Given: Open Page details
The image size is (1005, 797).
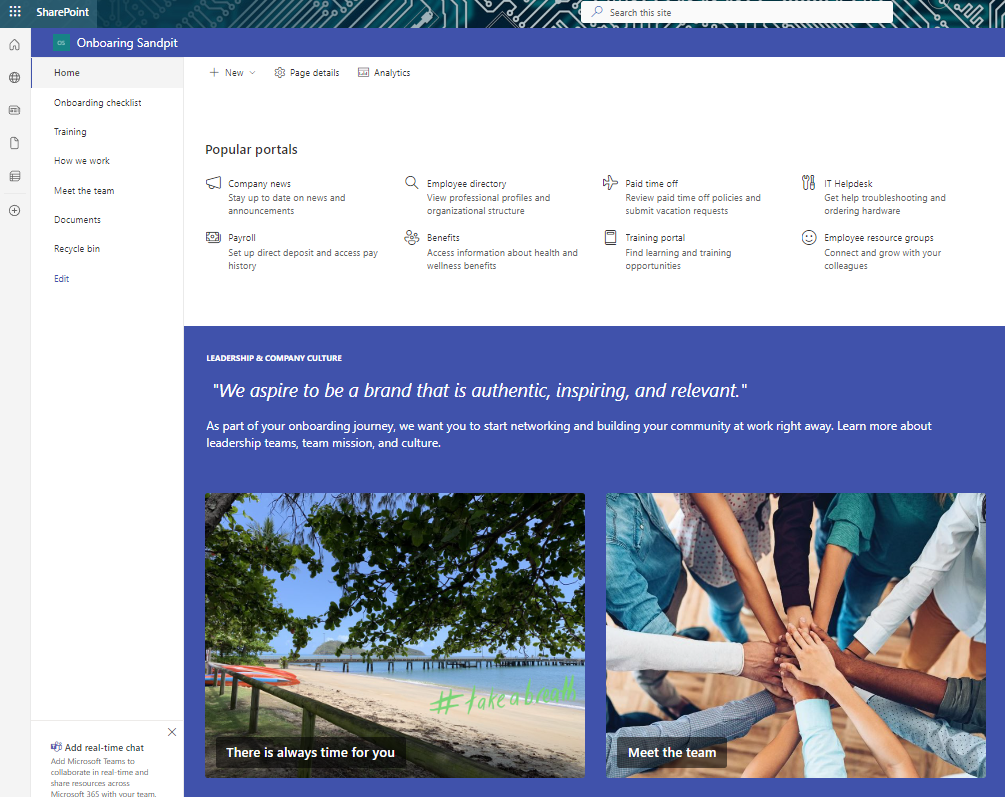Looking at the screenshot, I should click(x=306, y=72).
